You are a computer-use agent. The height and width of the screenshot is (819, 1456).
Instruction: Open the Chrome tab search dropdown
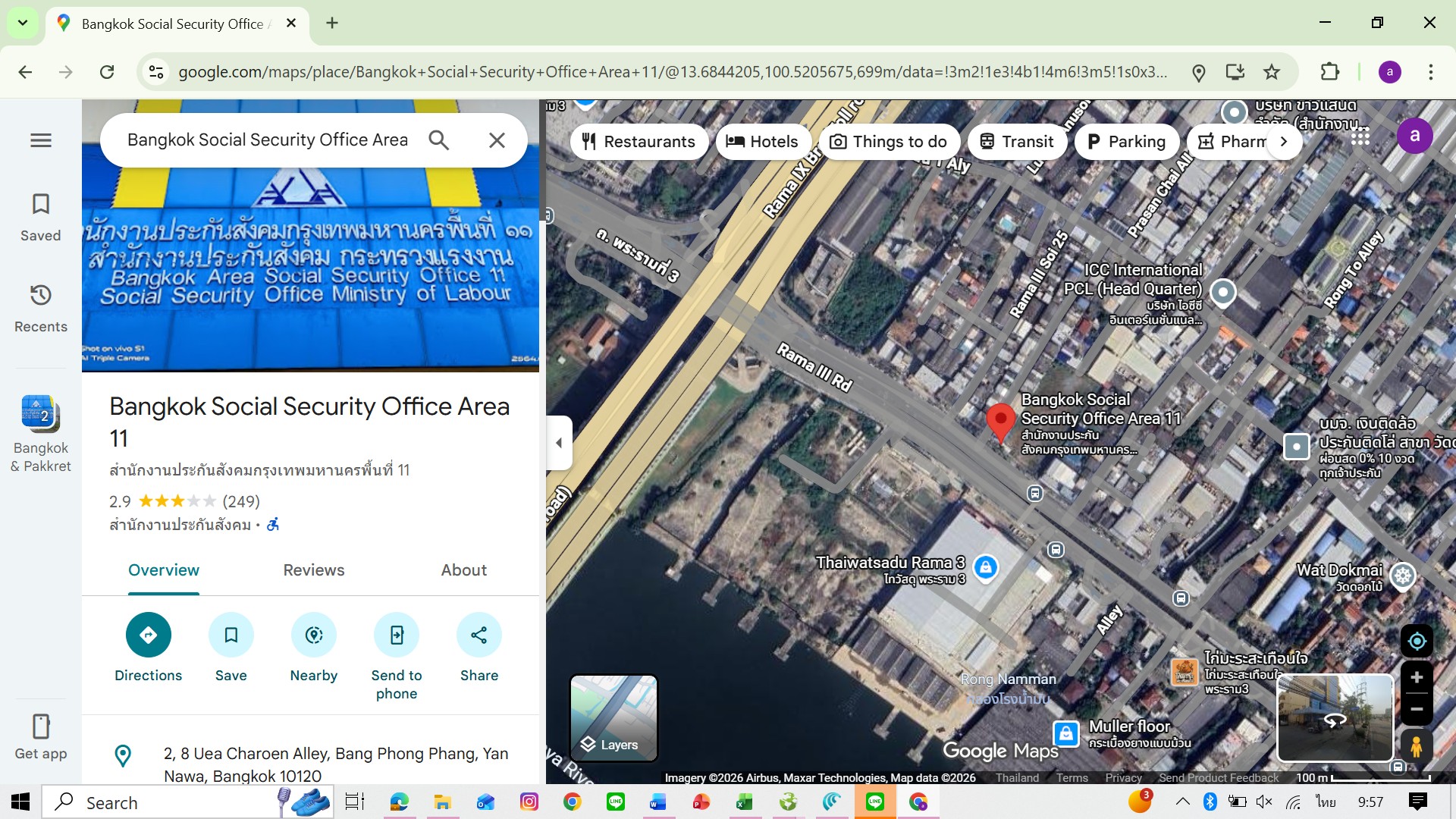click(x=23, y=23)
